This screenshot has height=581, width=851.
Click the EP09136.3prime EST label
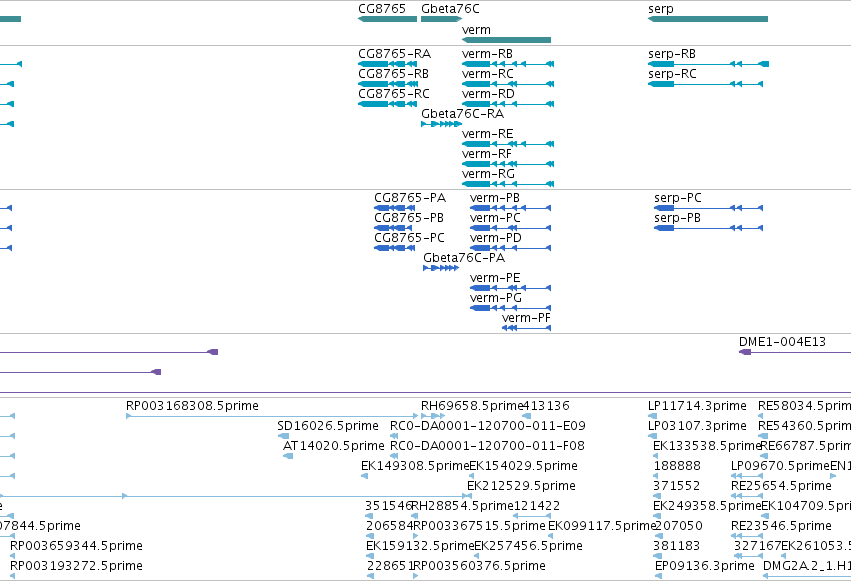tap(705, 567)
